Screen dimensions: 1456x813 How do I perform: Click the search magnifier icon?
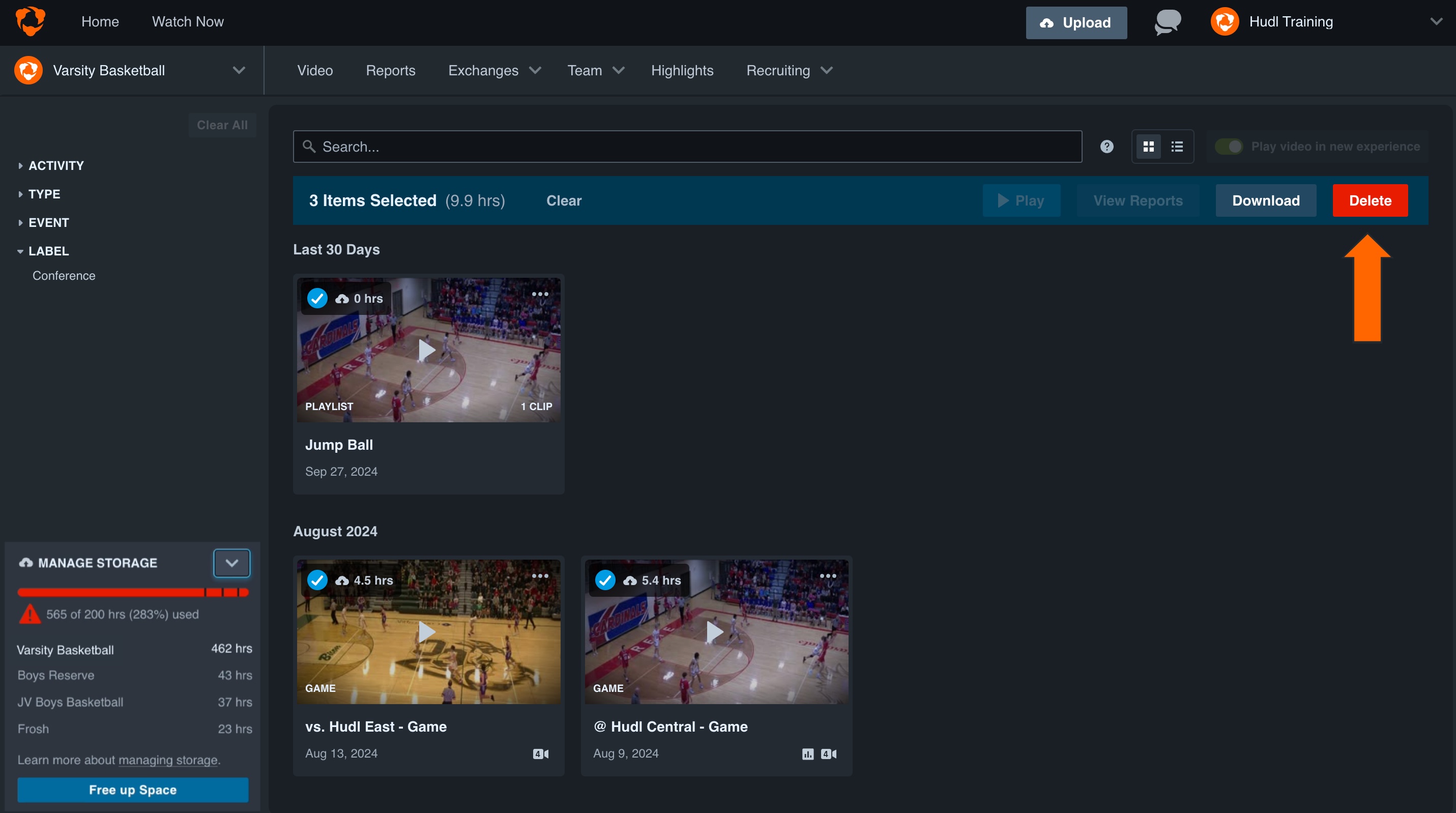[x=309, y=147]
